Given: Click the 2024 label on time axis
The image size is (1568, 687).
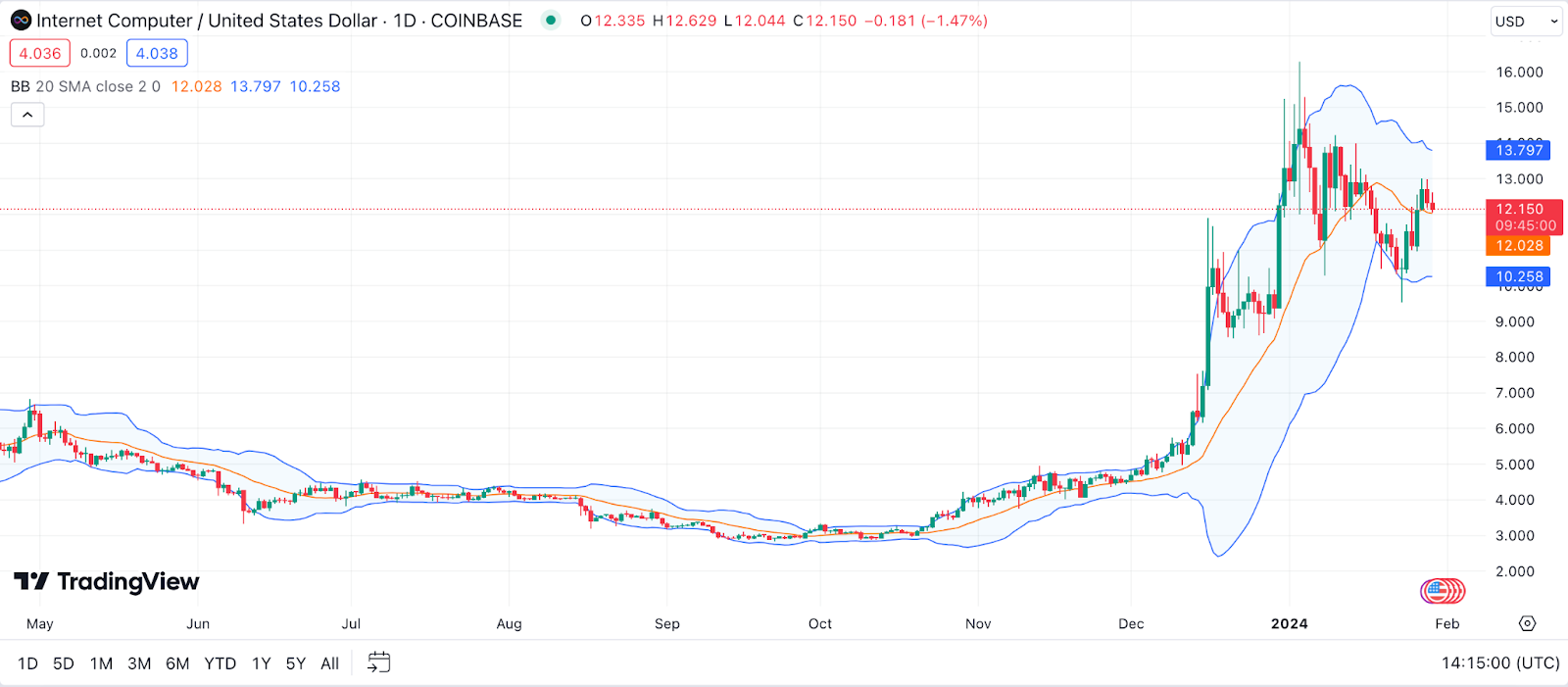Looking at the screenshot, I should click(1289, 623).
